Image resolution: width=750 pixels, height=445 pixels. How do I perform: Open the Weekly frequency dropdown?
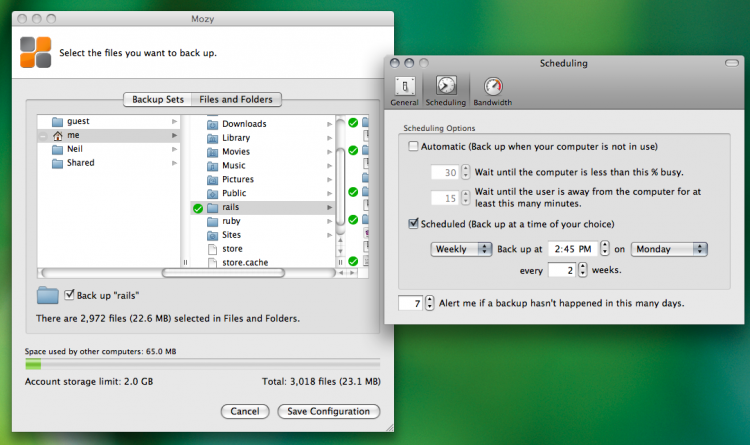pyautogui.click(x=461, y=249)
